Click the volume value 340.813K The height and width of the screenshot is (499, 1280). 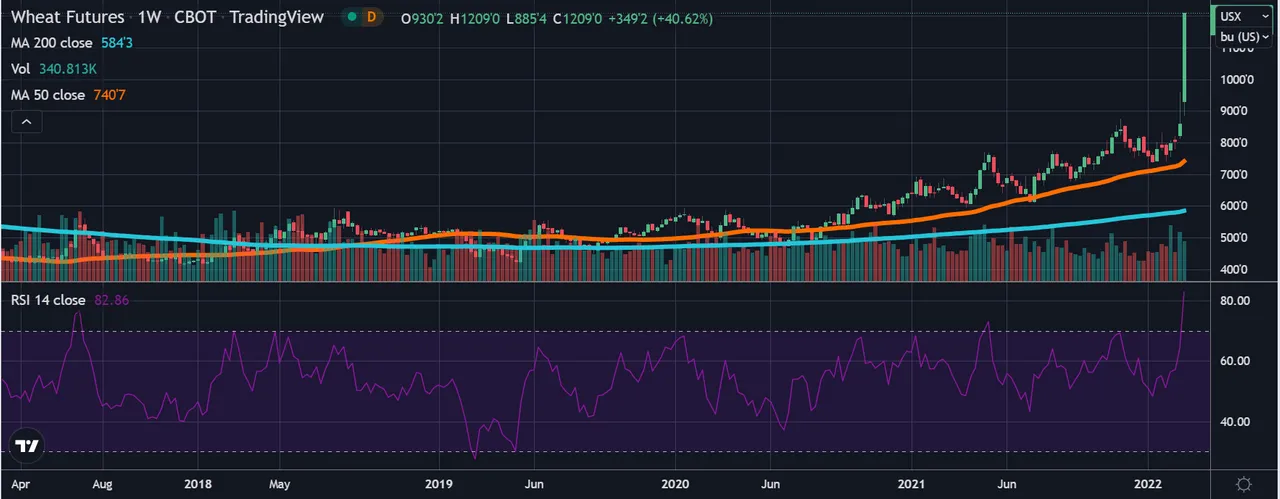(66, 69)
